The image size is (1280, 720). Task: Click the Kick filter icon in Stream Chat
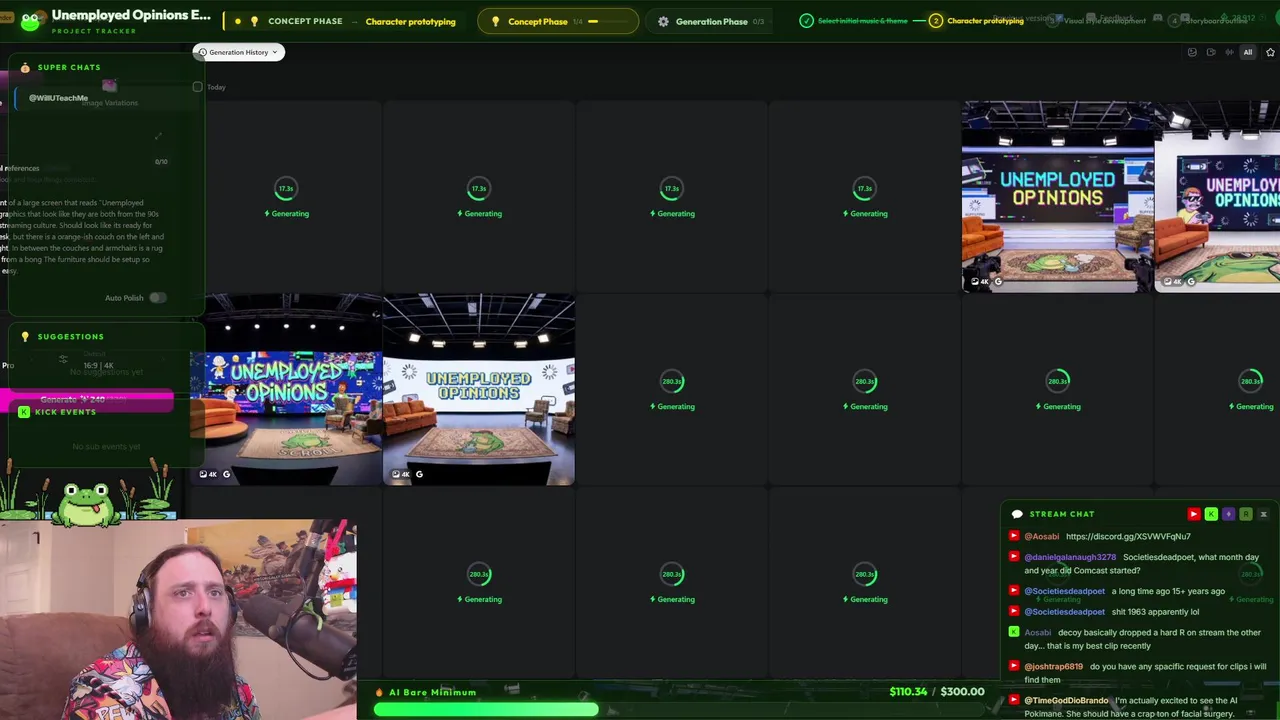[x=1211, y=514]
